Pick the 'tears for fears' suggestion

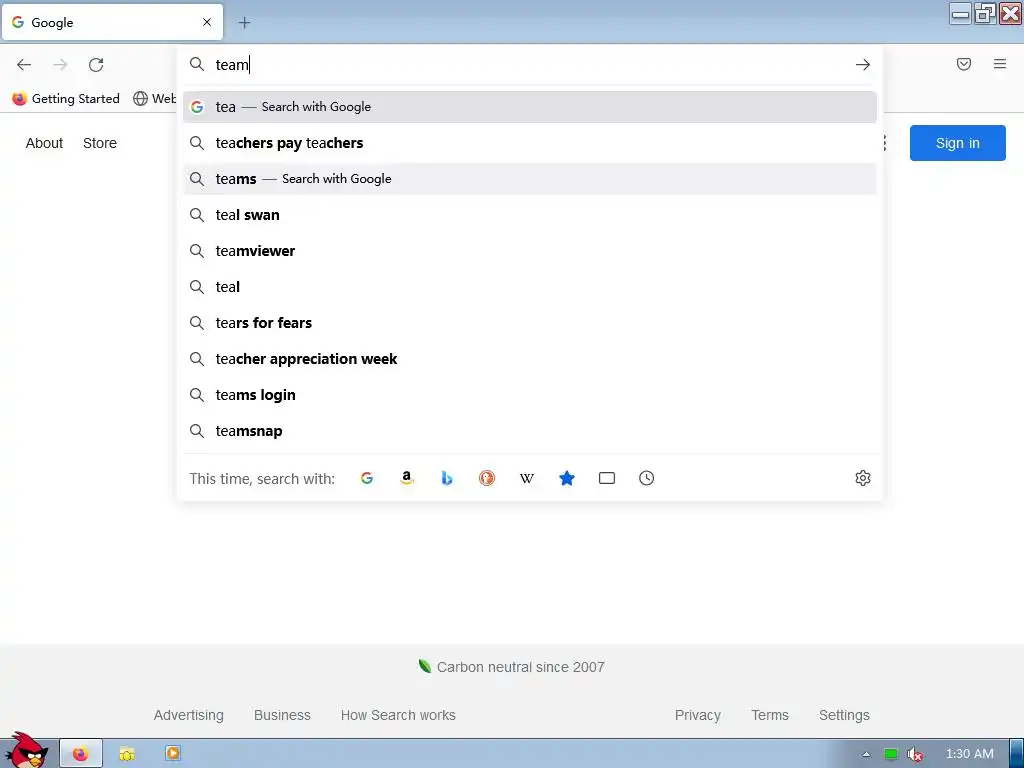530,323
